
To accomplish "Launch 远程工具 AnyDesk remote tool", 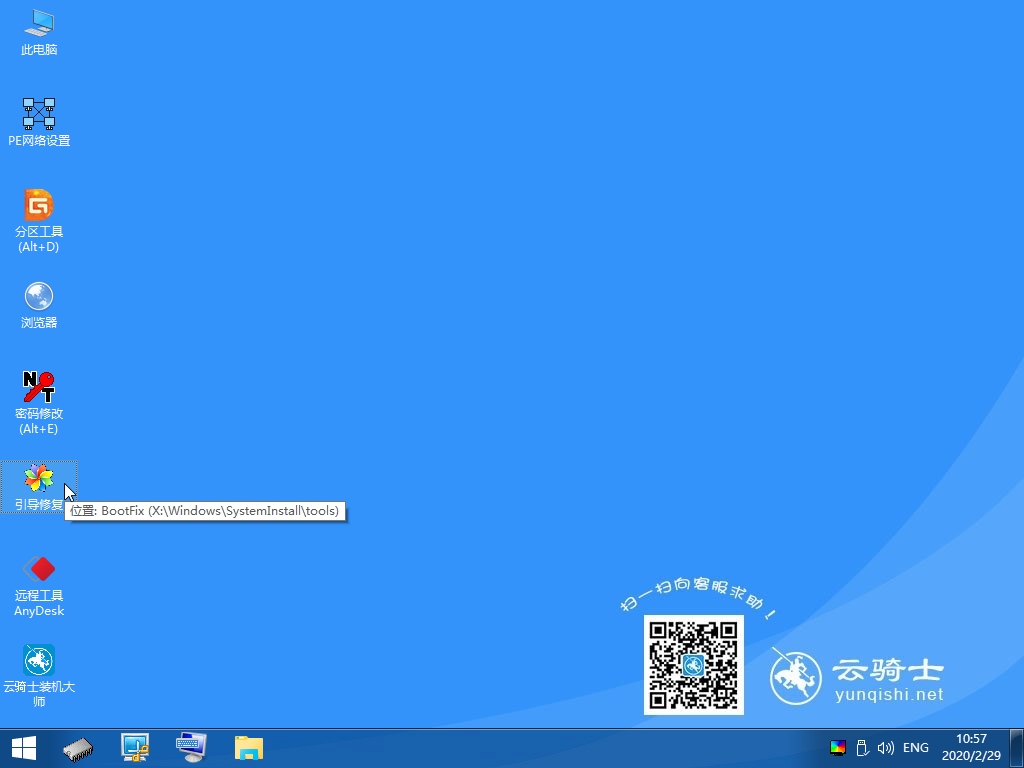I will point(39,586).
